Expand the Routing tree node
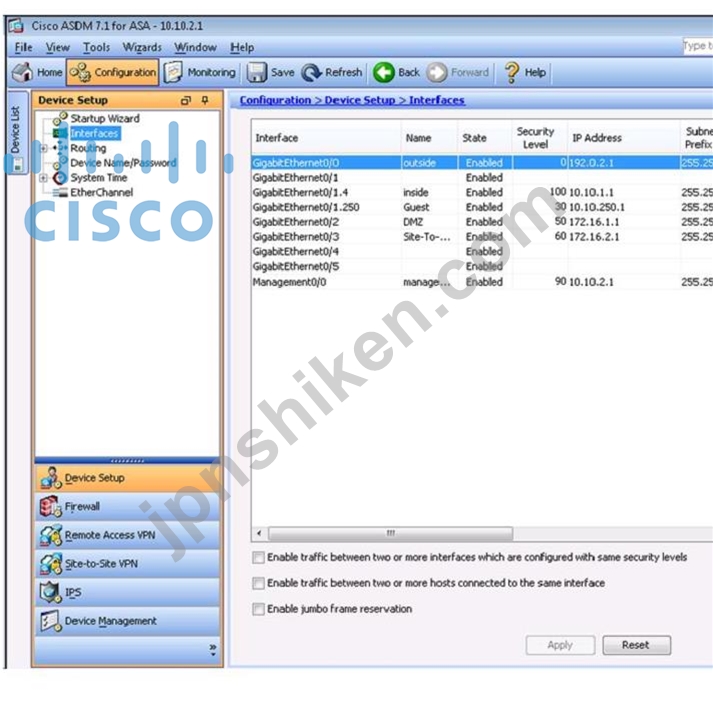 pyautogui.click(x=43, y=148)
